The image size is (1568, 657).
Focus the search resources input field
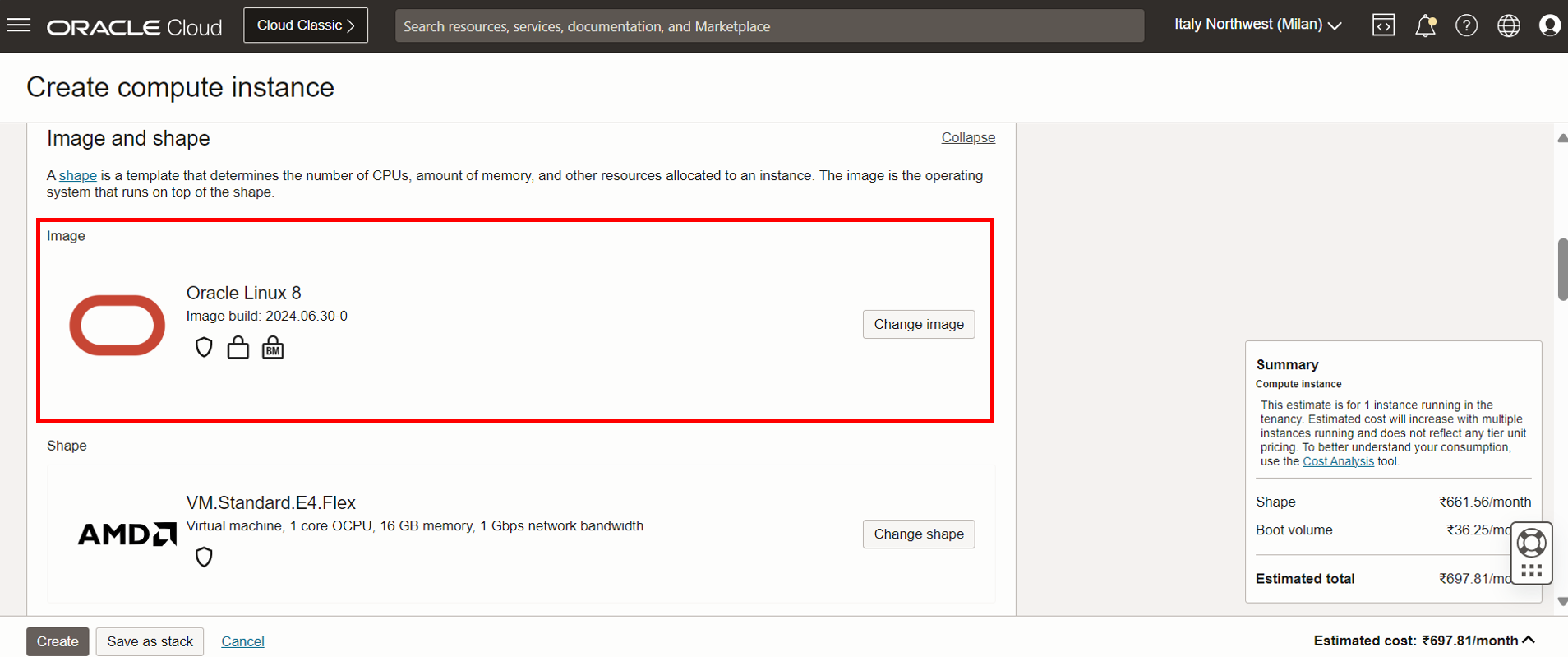tap(769, 25)
